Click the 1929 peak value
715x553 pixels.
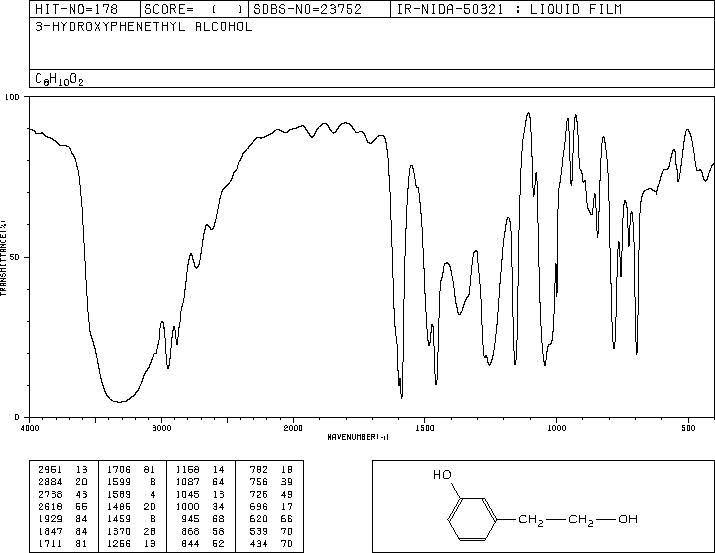50,519
